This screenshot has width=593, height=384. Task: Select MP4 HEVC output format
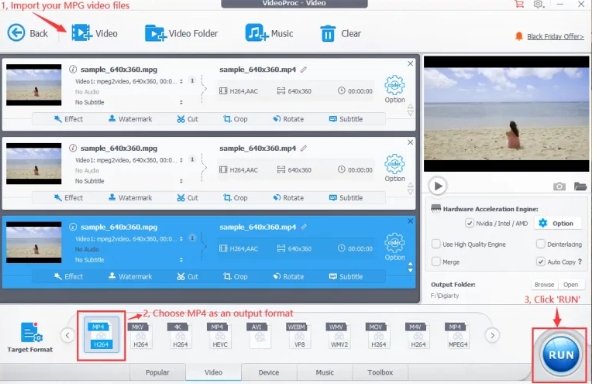(220, 335)
